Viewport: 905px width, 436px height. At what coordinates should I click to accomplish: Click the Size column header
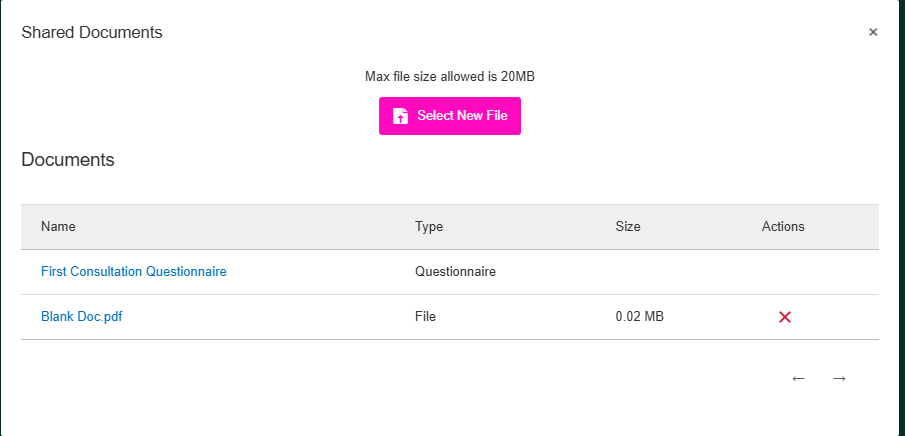628,226
